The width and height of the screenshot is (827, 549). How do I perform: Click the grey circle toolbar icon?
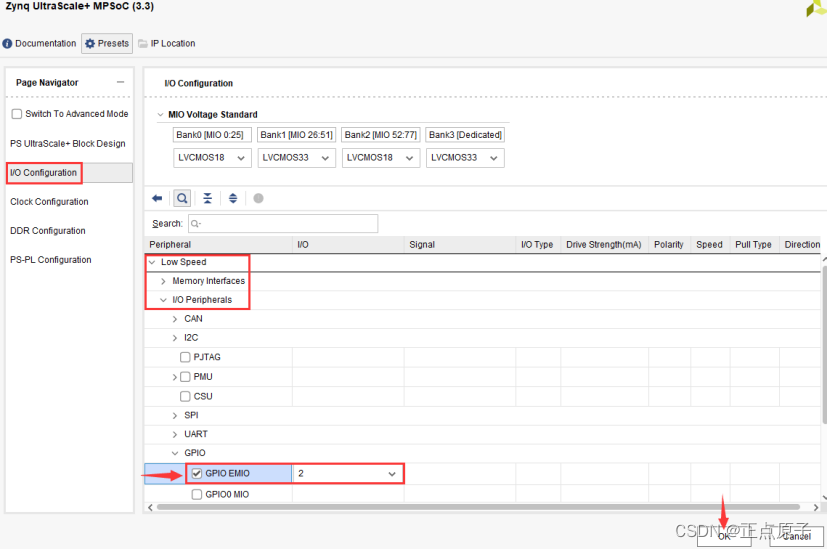click(258, 198)
